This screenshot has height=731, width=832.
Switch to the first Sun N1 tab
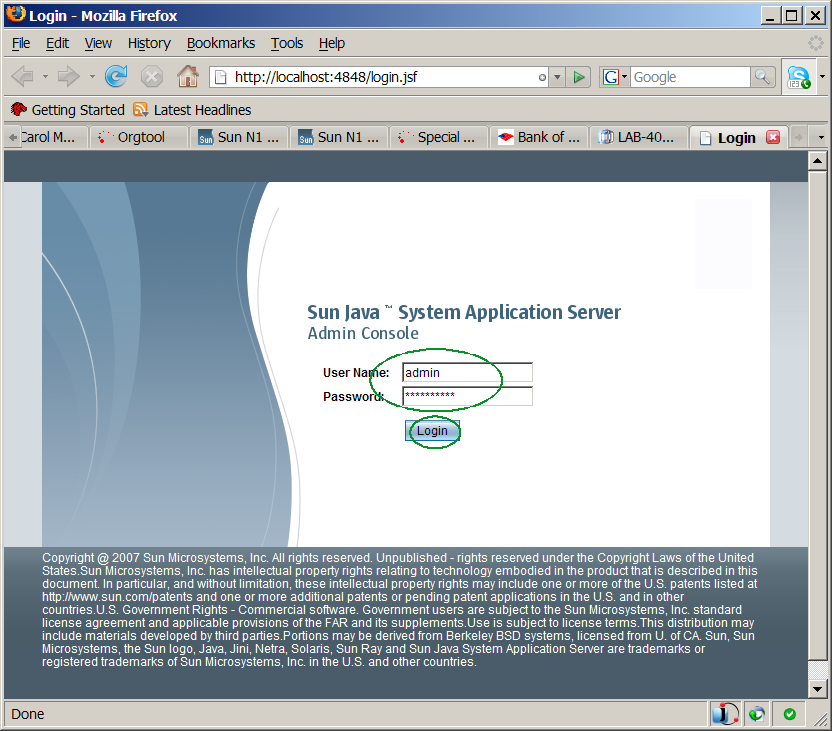pyautogui.click(x=239, y=137)
